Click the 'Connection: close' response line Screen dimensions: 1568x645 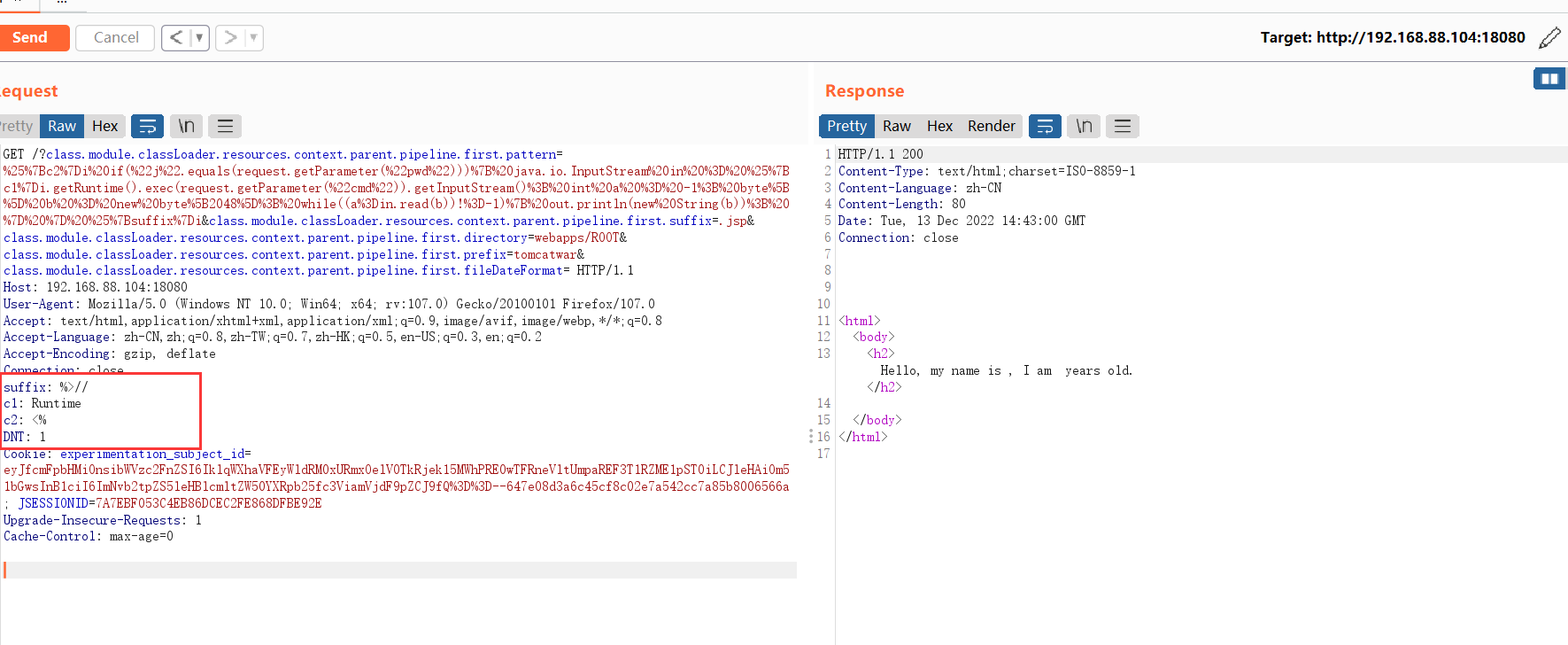[898, 237]
